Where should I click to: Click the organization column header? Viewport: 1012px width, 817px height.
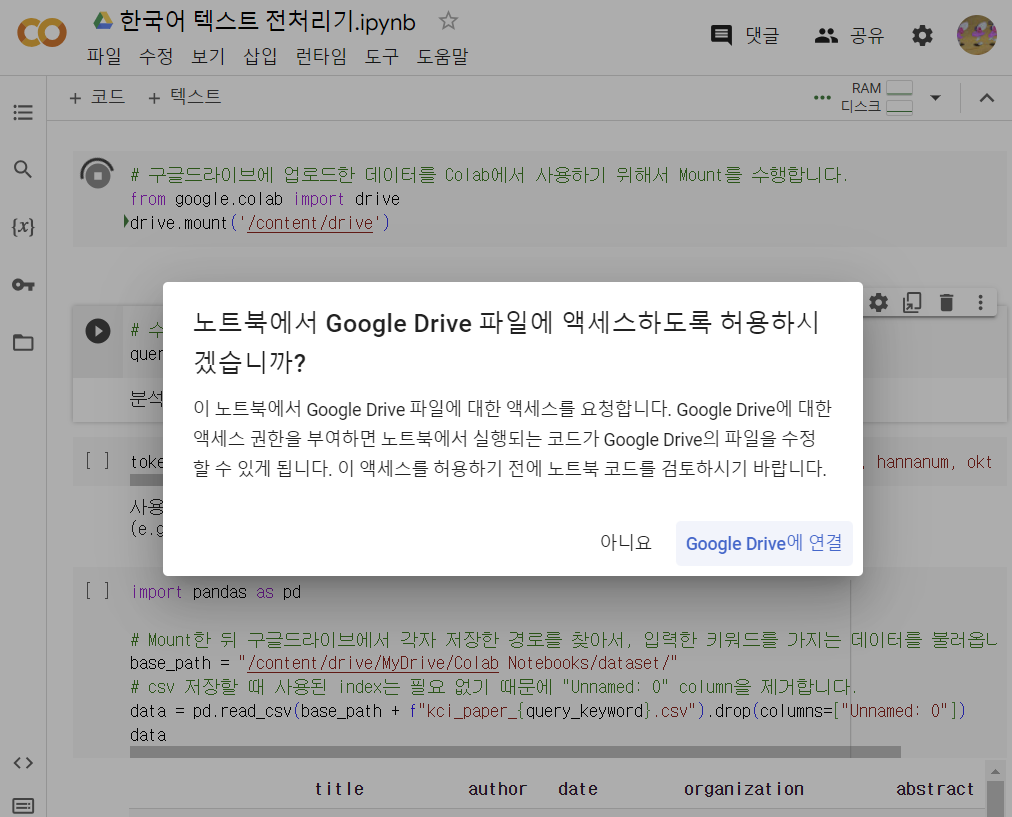[744, 789]
